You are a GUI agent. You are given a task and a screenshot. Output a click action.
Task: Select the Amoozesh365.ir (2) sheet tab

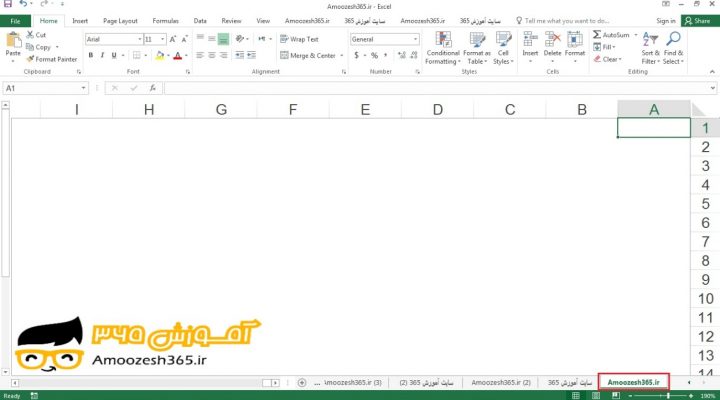pos(501,383)
